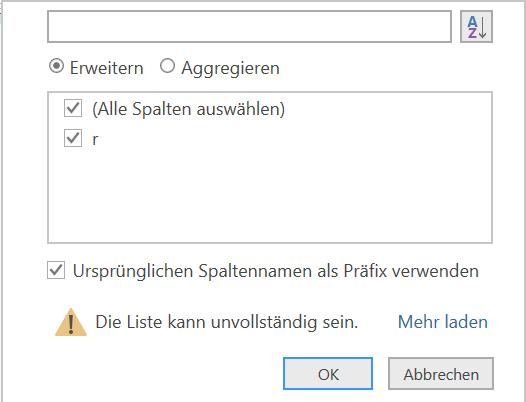Click the Erweitern label text

coord(107,68)
